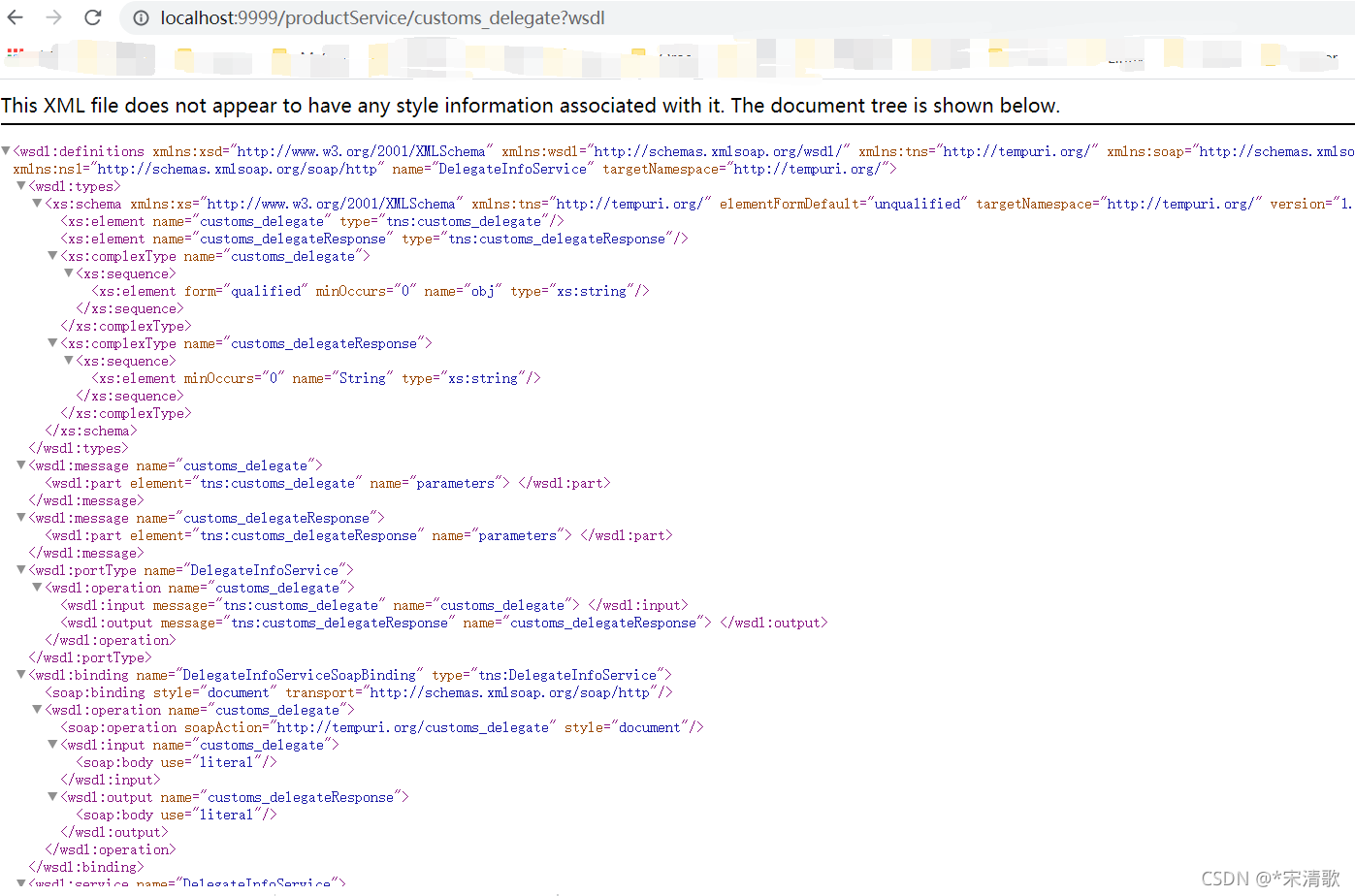Click the site information circle icon in address bar
Viewport: 1355px width, 896px height.
click(x=142, y=17)
